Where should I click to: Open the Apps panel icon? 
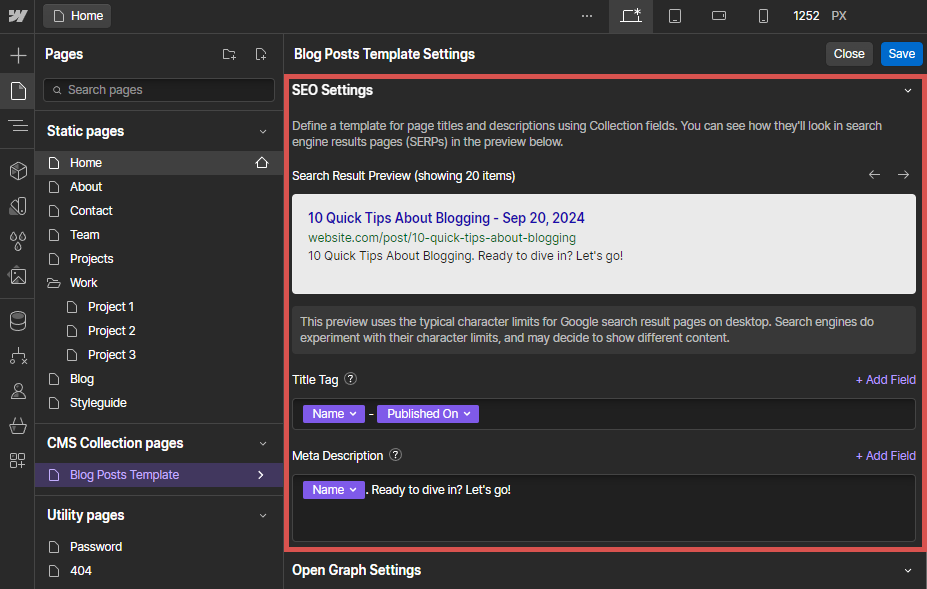(18, 461)
